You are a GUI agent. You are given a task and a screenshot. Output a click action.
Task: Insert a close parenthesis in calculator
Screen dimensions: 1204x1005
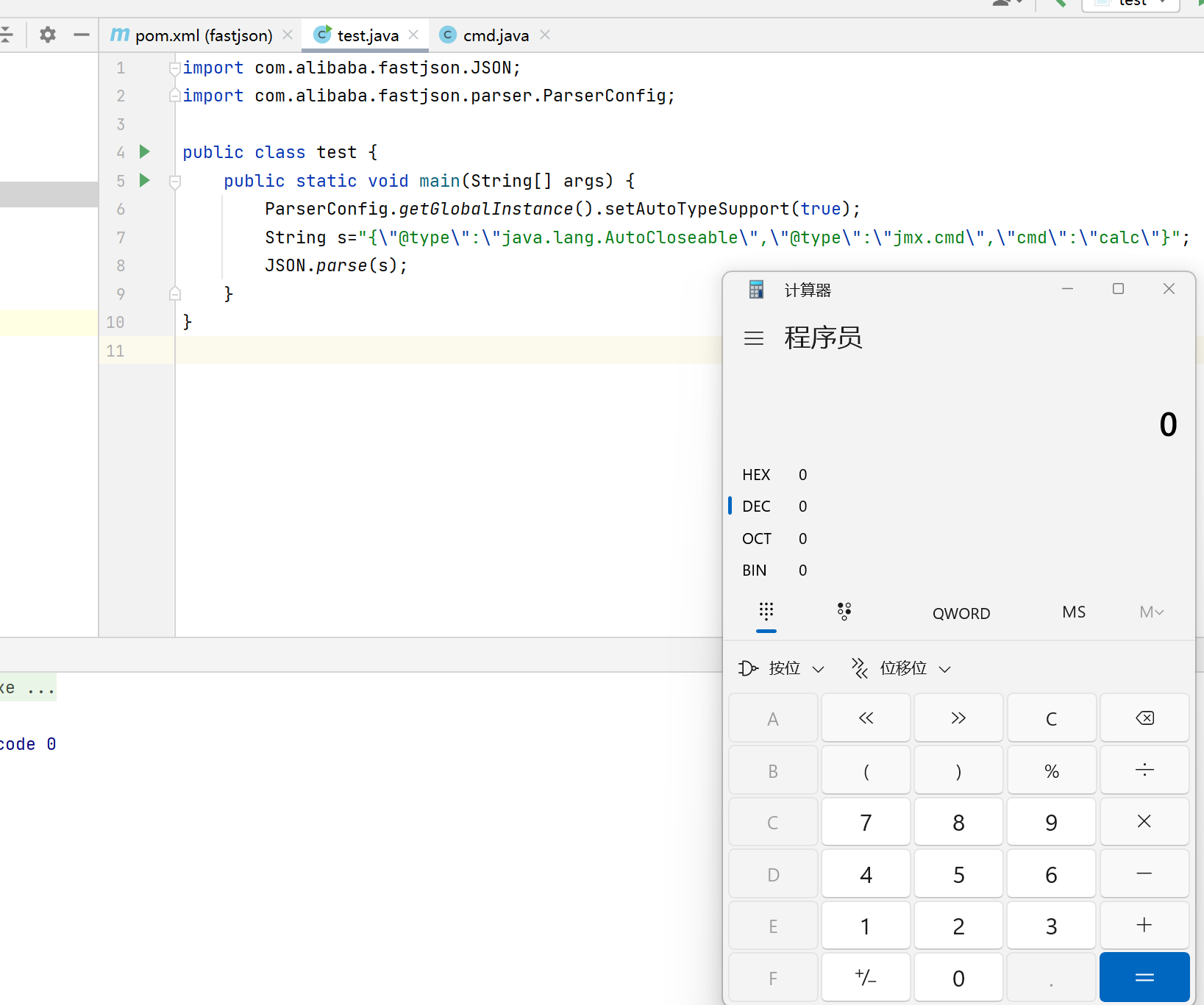click(x=958, y=770)
